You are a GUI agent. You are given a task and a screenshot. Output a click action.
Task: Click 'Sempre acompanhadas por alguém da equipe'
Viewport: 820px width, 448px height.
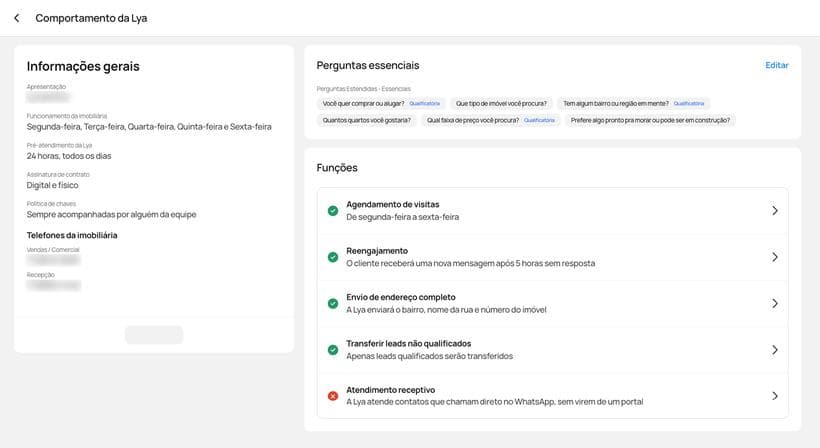click(111, 214)
